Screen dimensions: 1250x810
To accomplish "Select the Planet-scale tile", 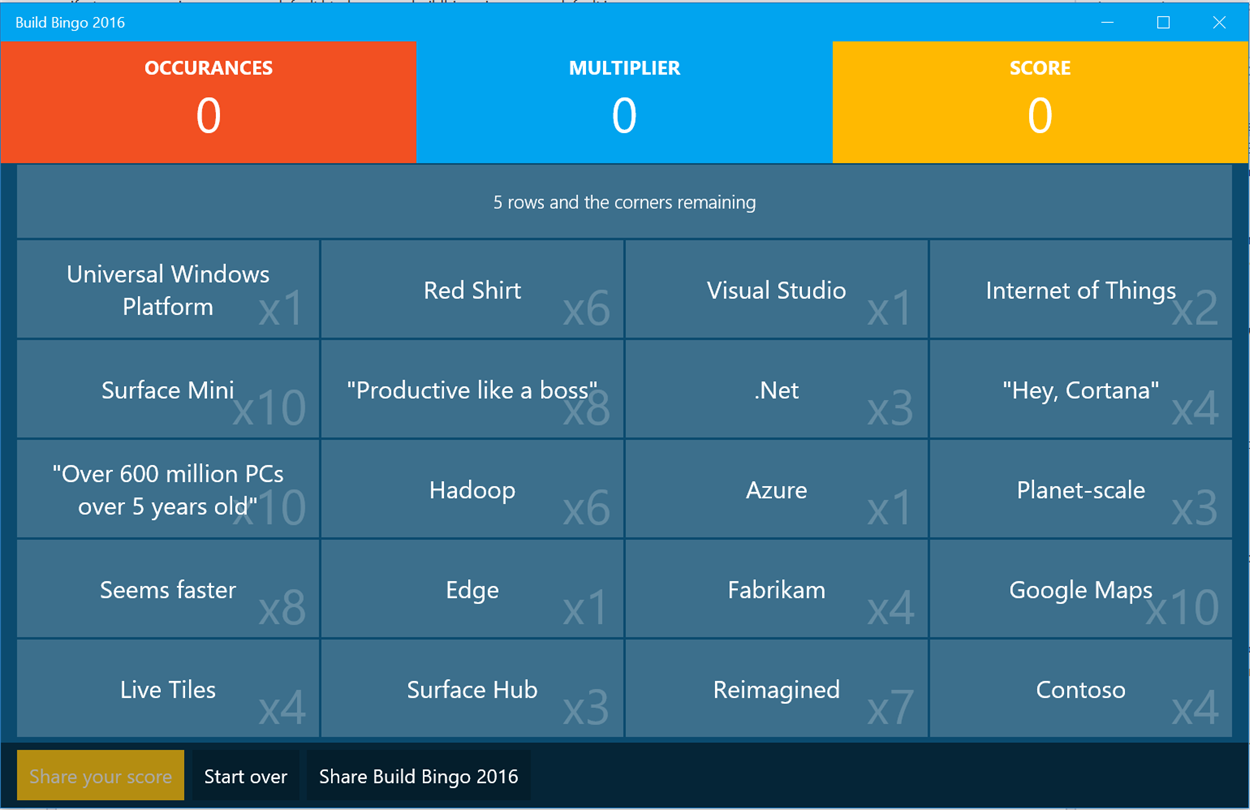I will coord(1080,490).
